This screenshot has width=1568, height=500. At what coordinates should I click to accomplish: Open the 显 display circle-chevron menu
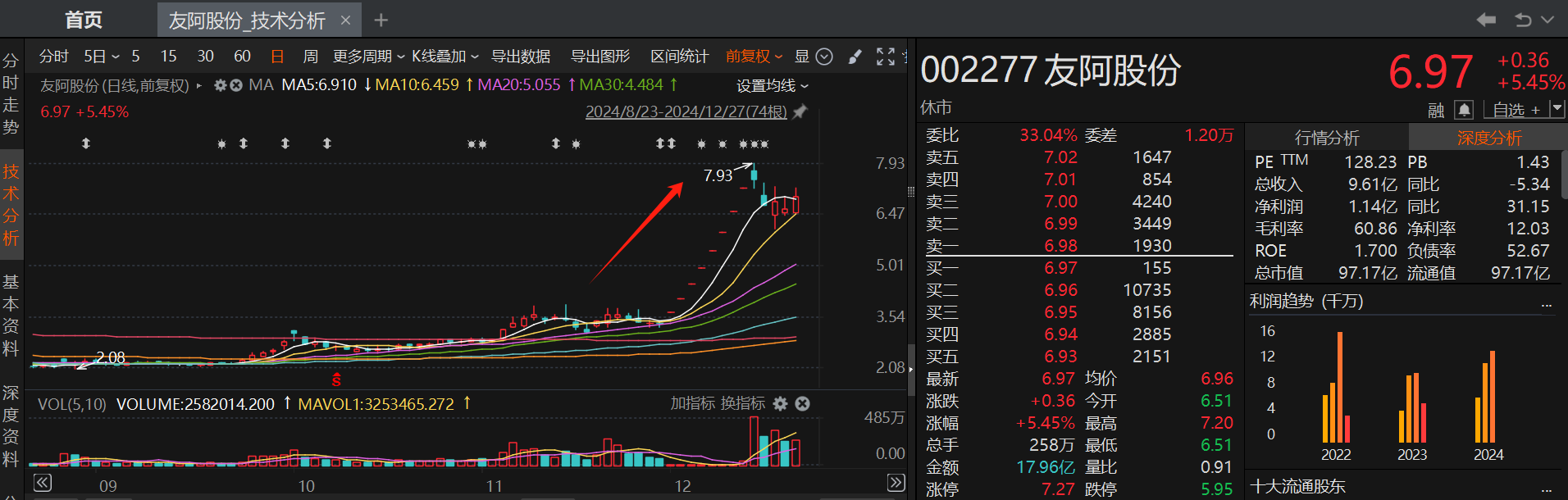[824, 57]
